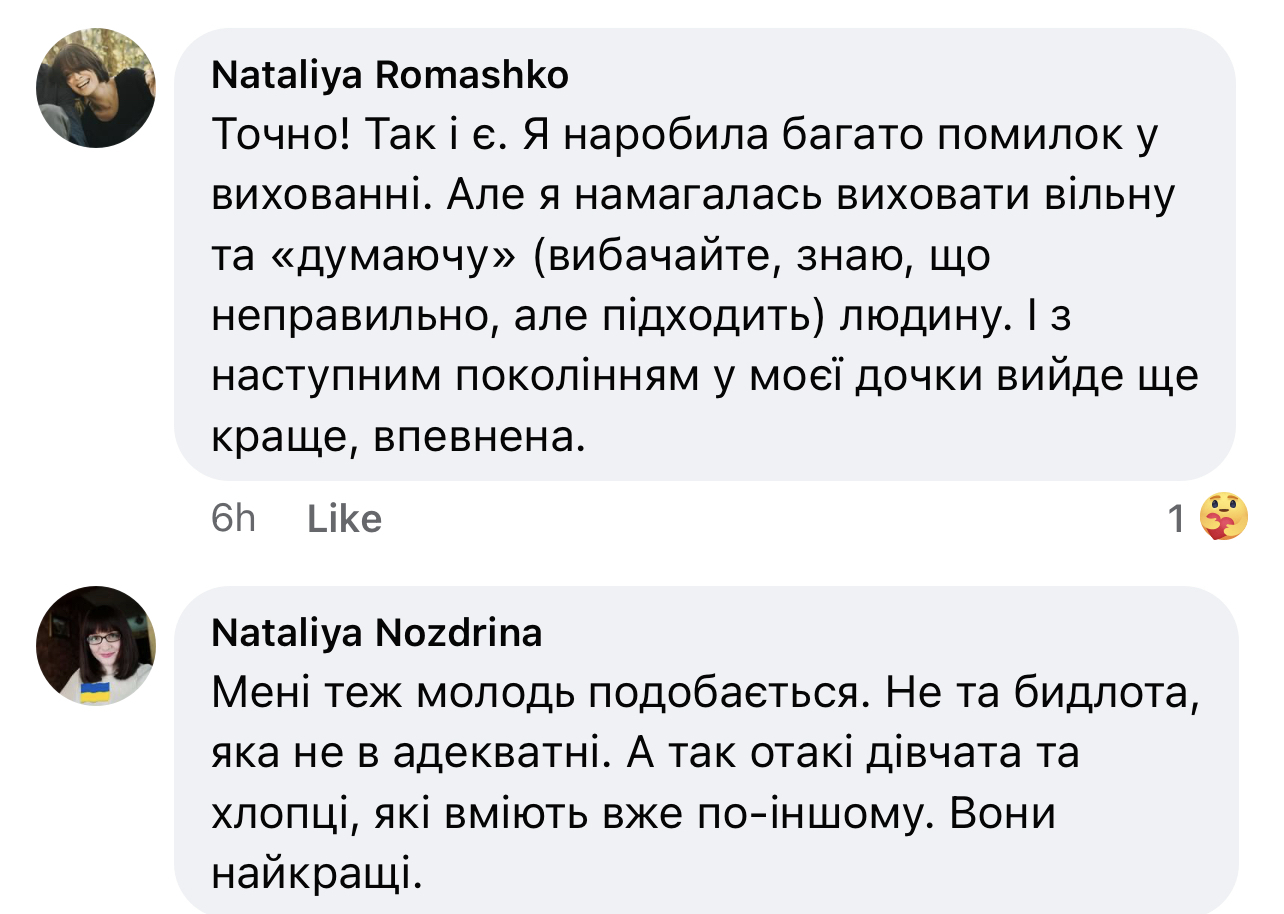Open the 6h timestamp link
Screen dimensions: 1284x914
[234, 519]
